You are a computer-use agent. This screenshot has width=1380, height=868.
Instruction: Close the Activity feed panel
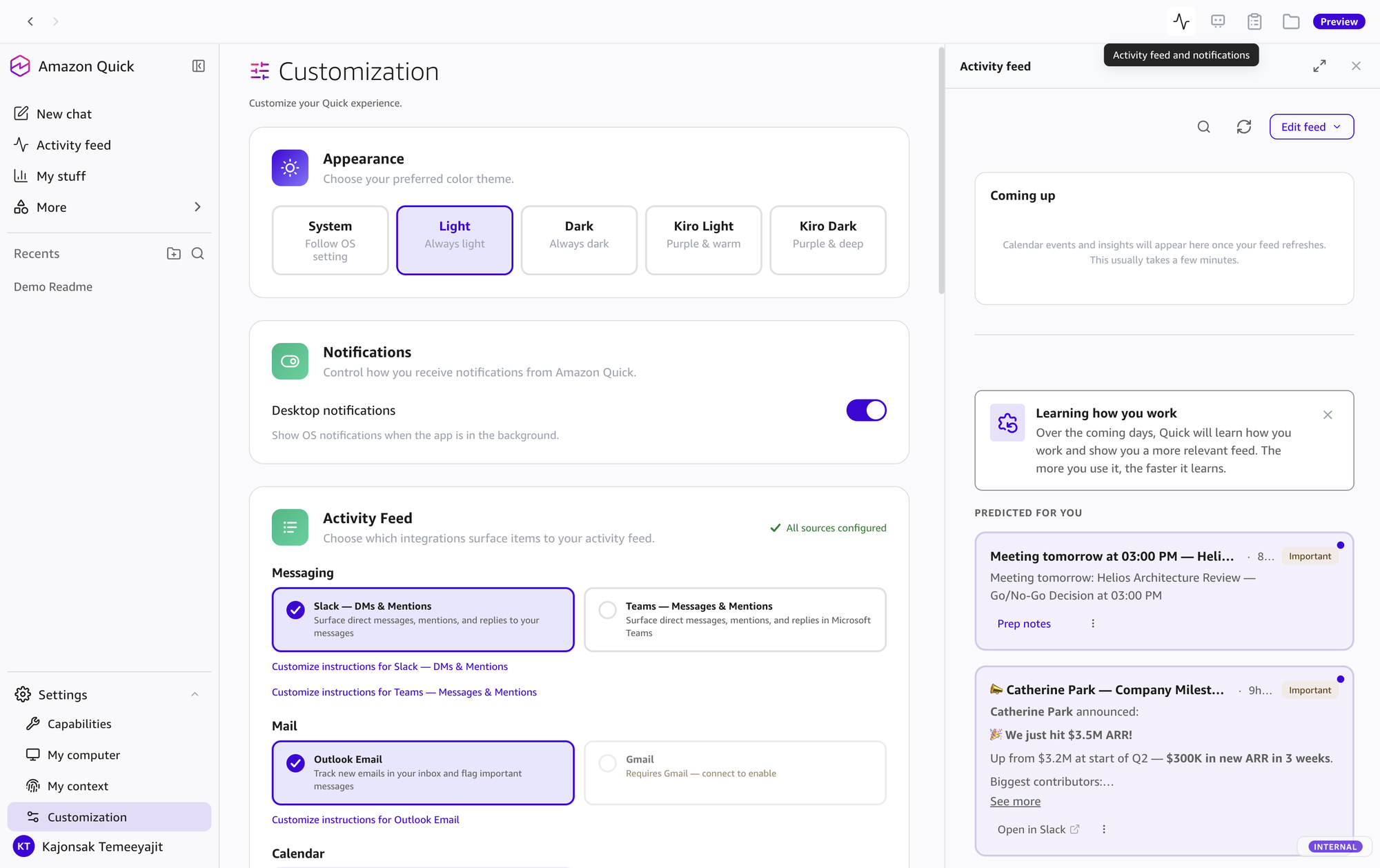(x=1356, y=66)
